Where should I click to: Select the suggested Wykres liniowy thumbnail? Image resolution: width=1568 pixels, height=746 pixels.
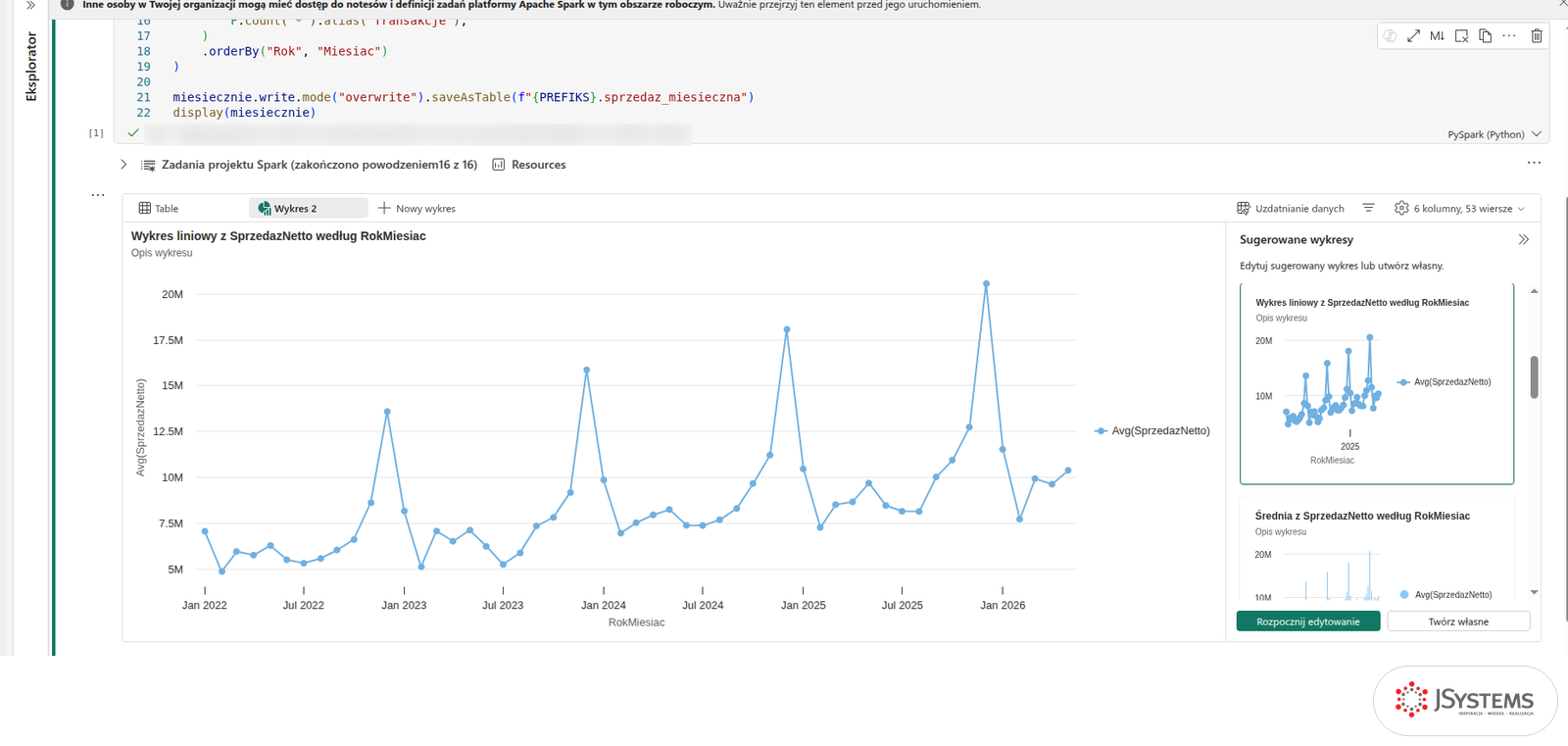tap(1377, 384)
